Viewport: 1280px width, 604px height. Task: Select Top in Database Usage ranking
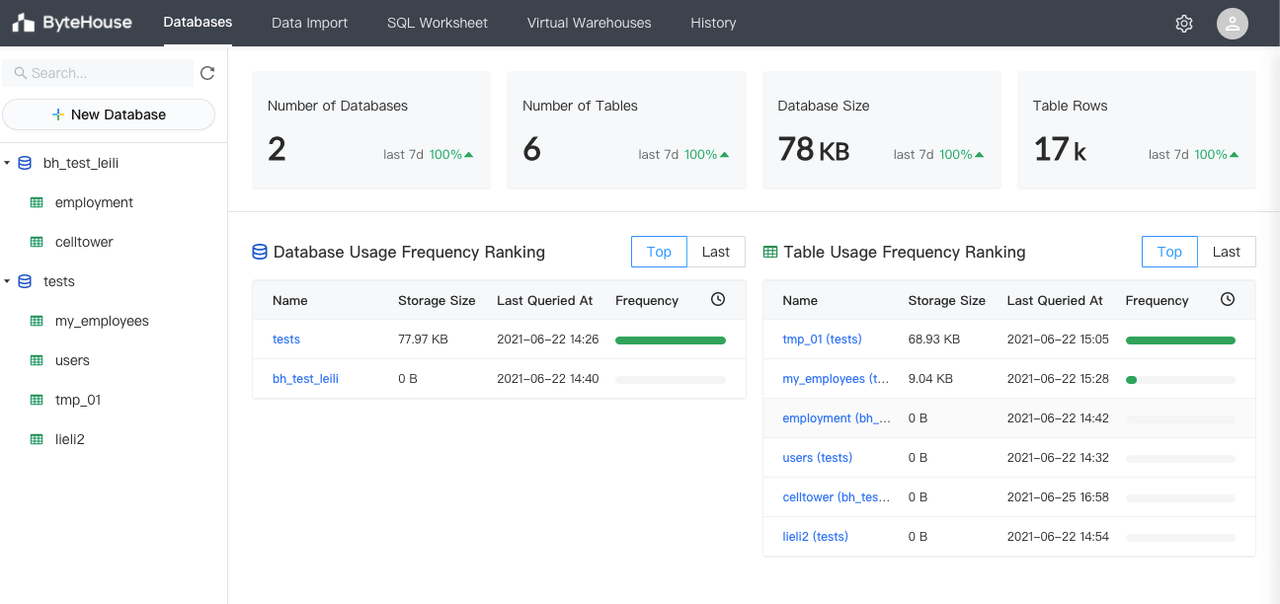[x=659, y=252]
